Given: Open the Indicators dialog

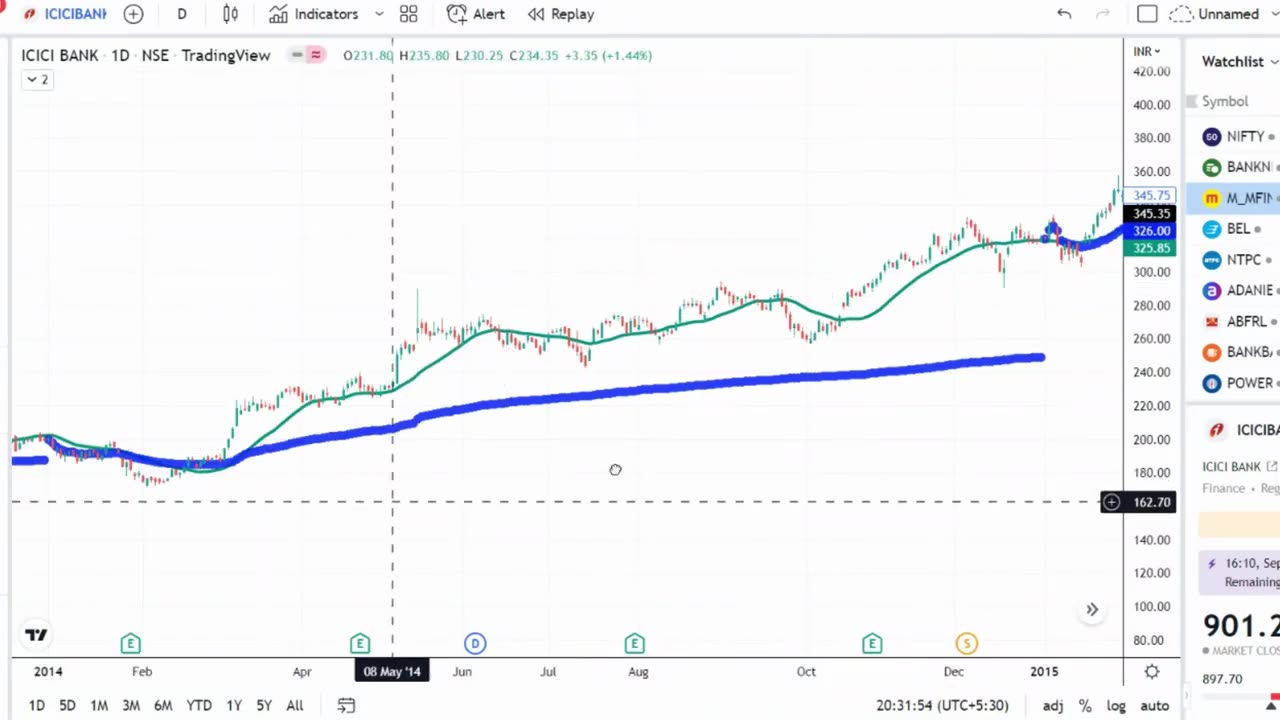Looking at the screenshot, I should tap(313, 14).
